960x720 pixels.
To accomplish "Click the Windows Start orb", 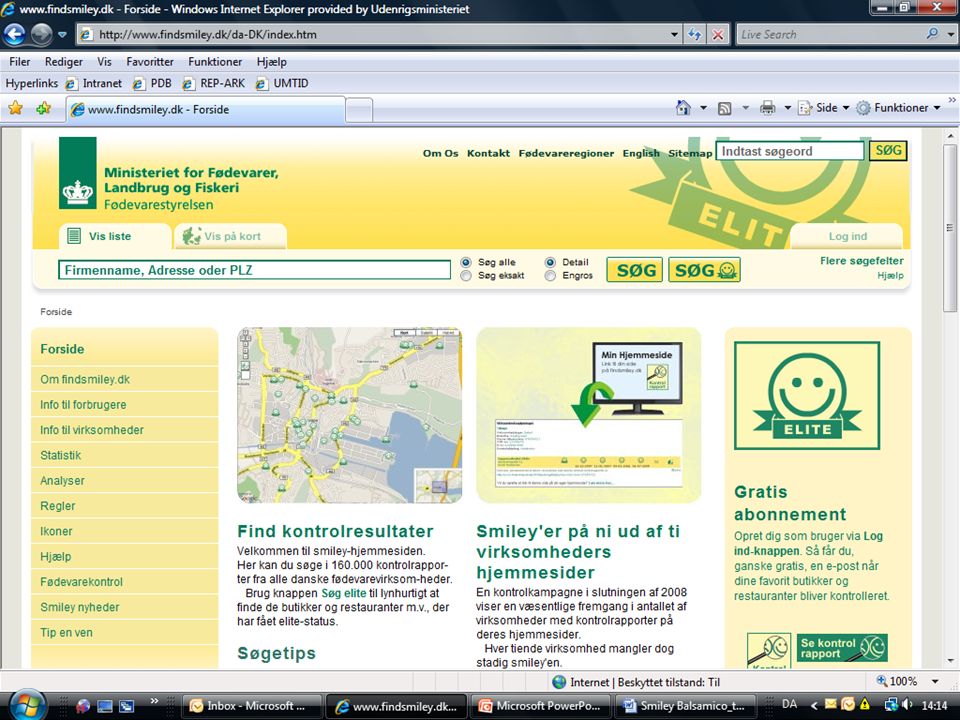I will point(26,704).
